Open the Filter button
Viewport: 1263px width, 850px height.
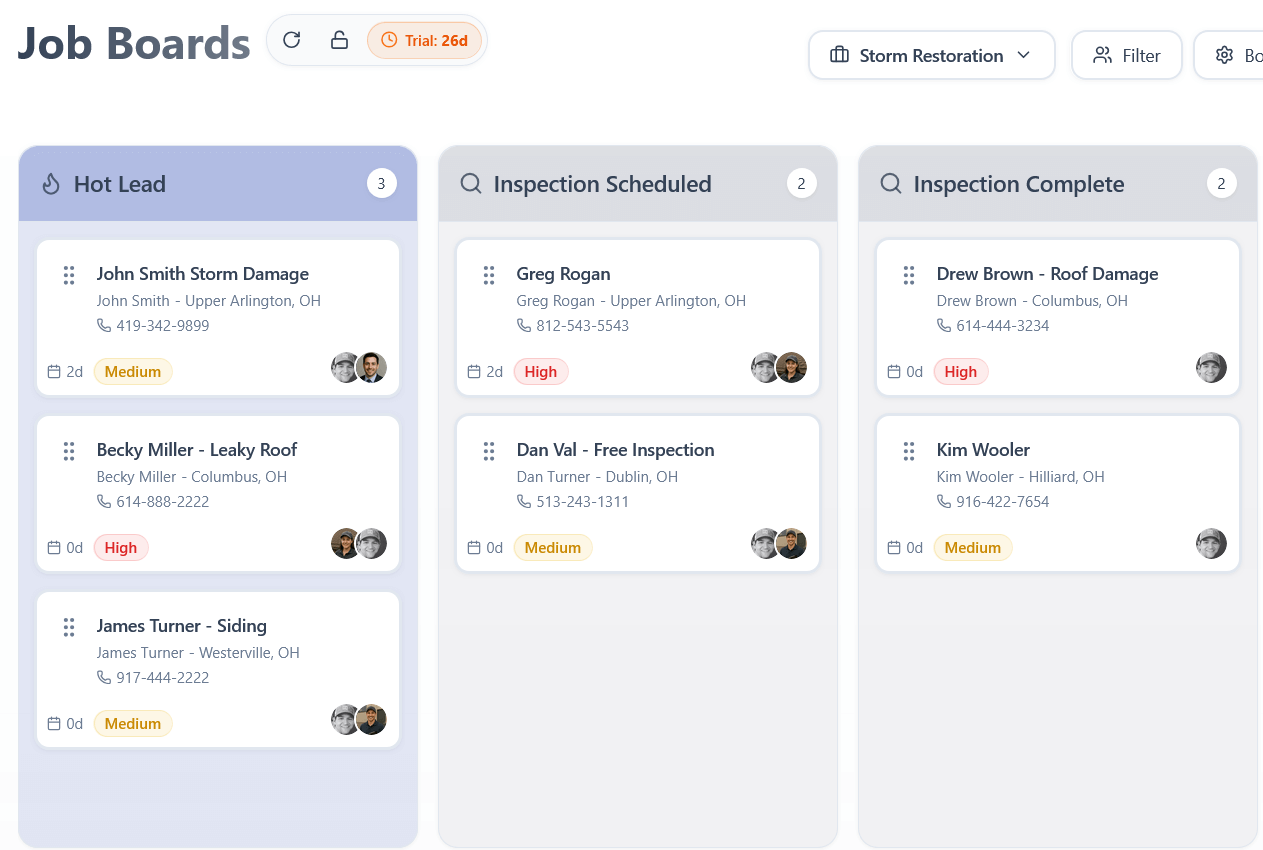click(1127, 55)
